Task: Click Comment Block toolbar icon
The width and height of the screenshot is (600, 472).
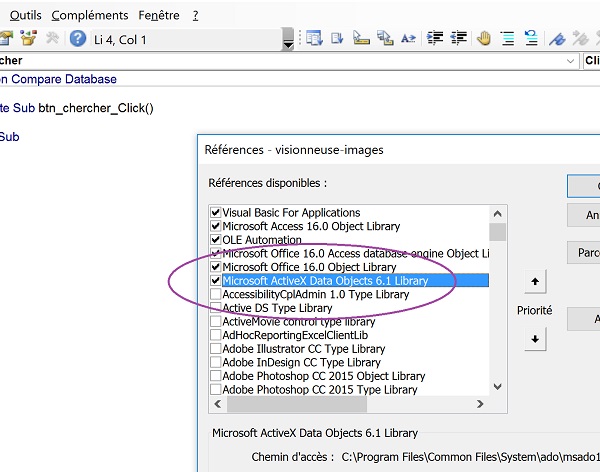Action: click(508, 38)
